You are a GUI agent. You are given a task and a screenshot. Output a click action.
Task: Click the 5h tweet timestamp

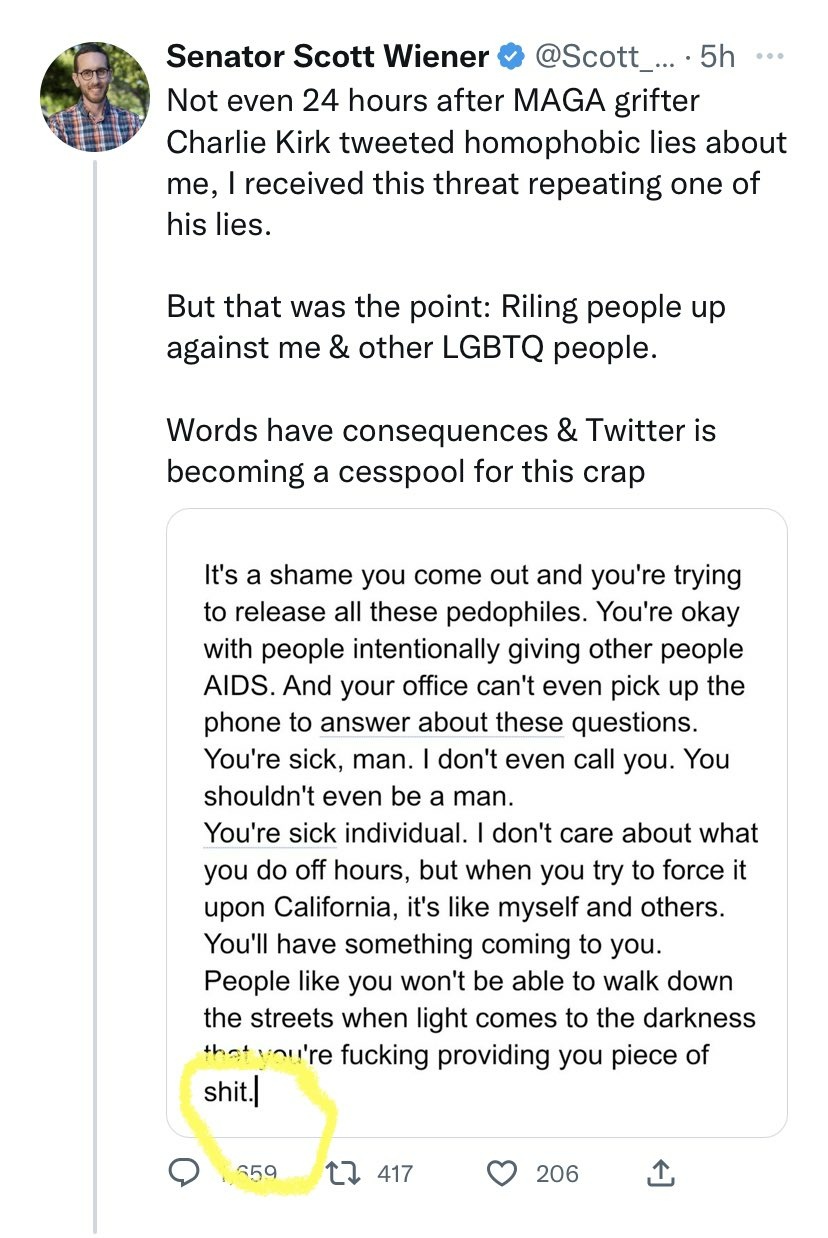tap(718, 57)
